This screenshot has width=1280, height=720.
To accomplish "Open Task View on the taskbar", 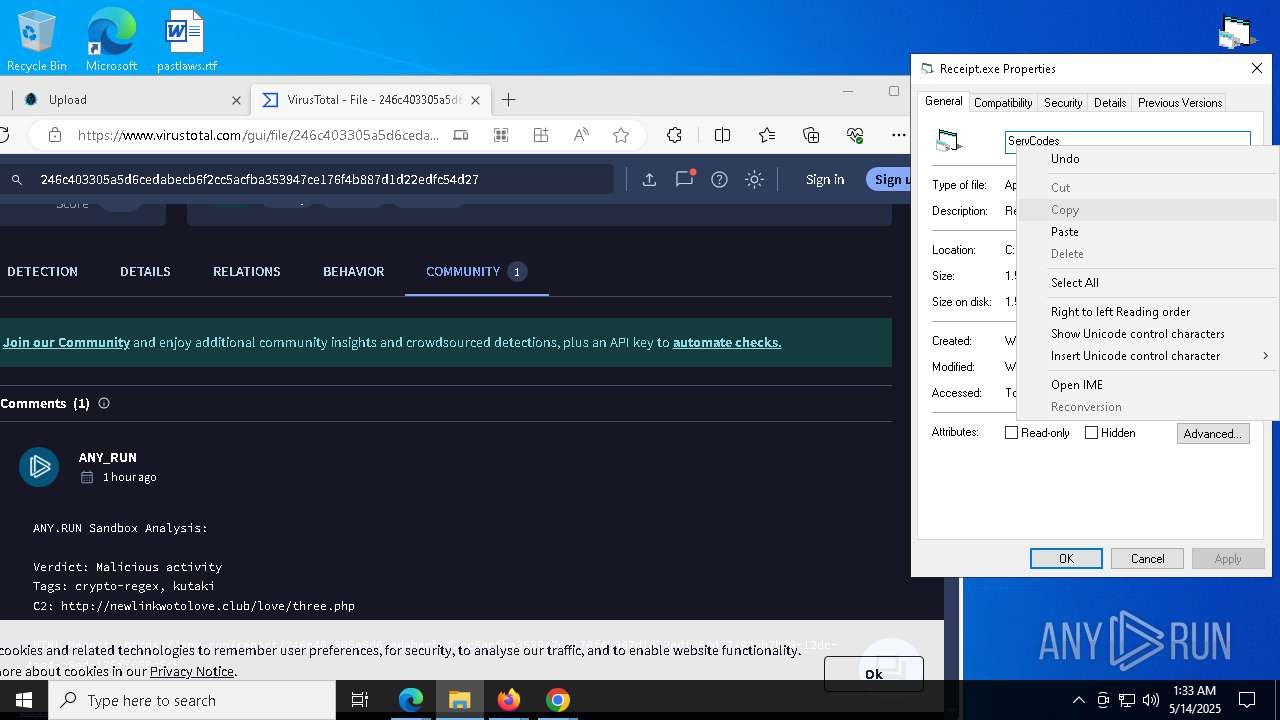I will [360, 700].
